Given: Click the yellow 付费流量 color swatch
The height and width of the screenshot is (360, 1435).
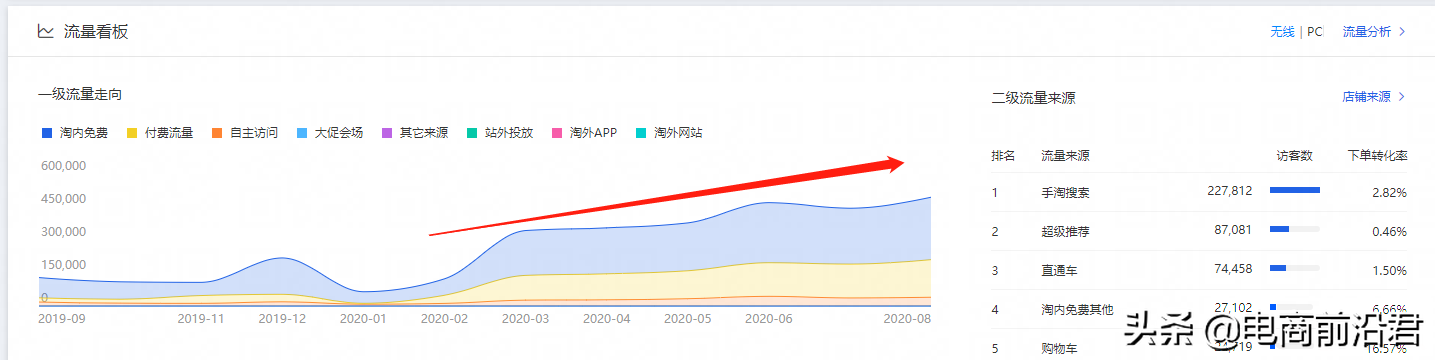Looking at the screenshot, I should point(132,132).
